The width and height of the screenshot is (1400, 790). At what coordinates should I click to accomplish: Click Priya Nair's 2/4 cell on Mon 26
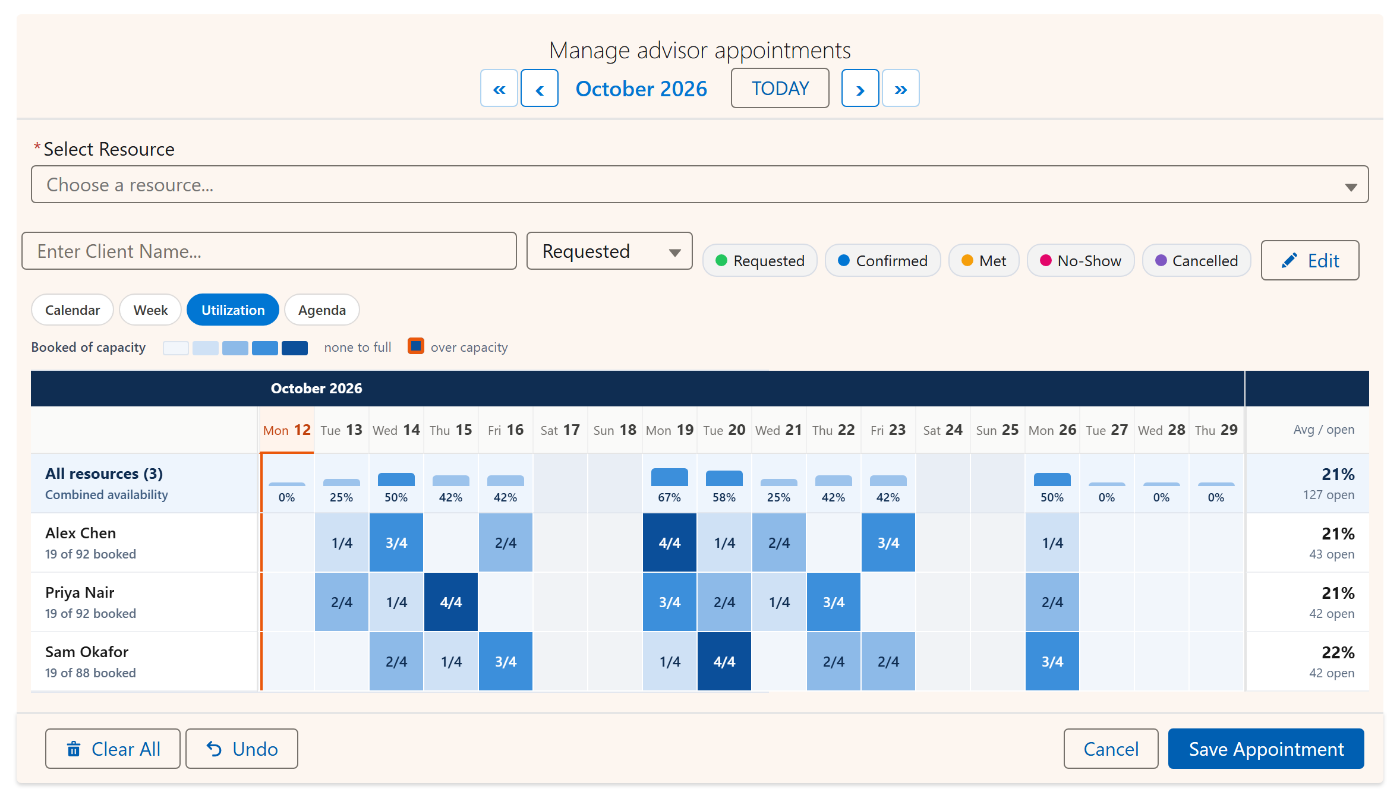point(1052,602)
